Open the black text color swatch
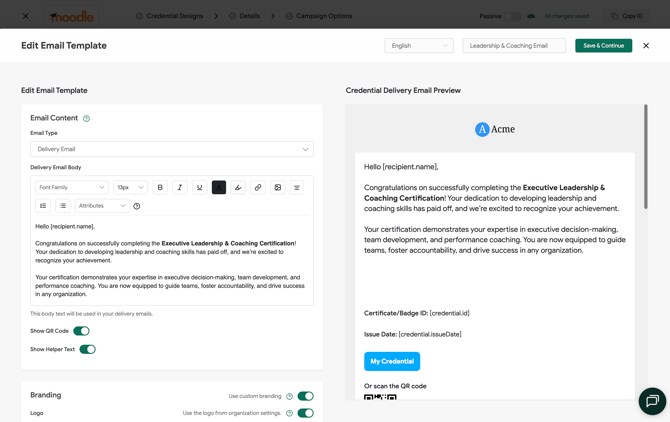This screenshot has height=422, width=670. click(x=219, y=188)
